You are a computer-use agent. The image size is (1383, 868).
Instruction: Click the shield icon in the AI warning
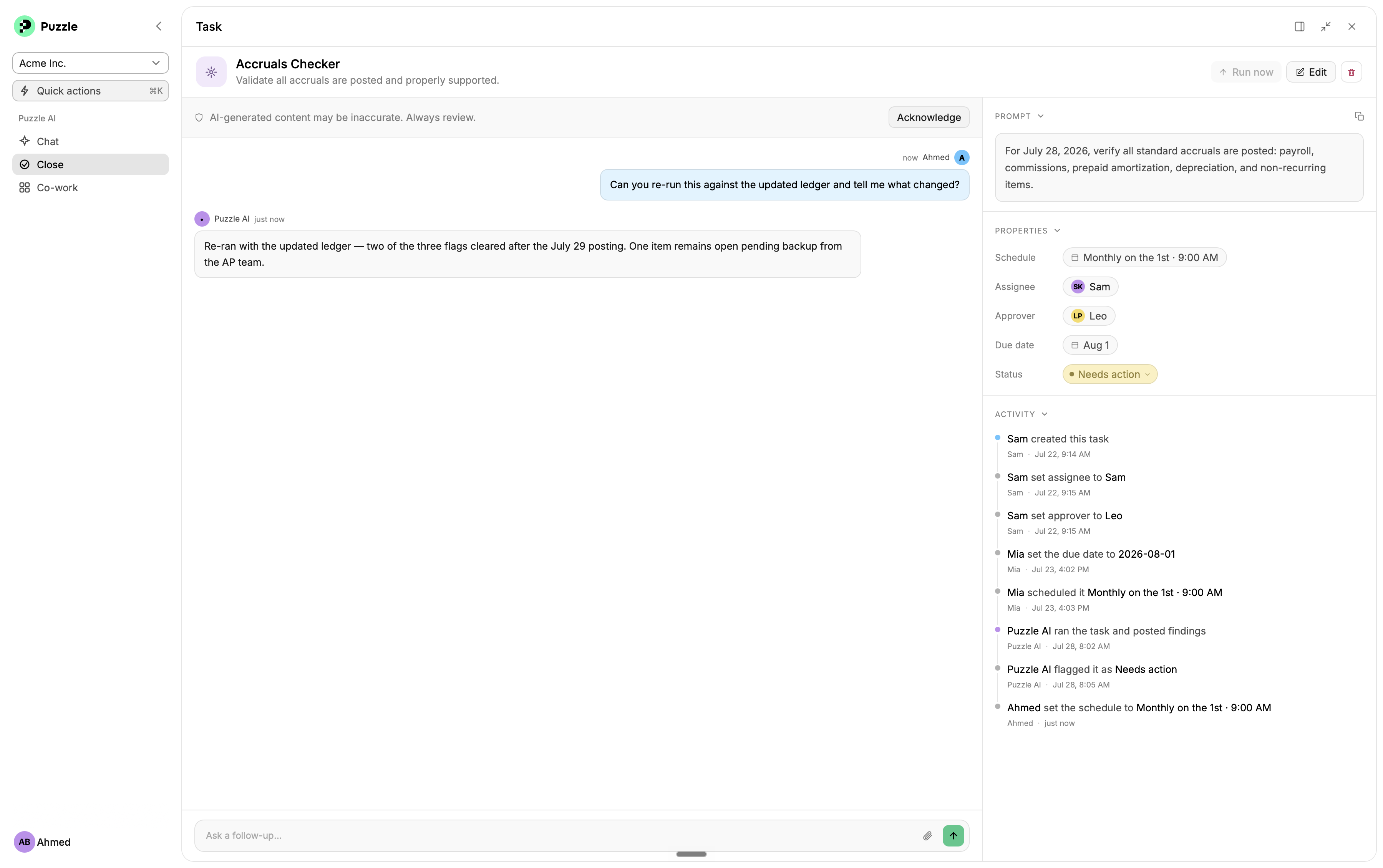(199, 118)
